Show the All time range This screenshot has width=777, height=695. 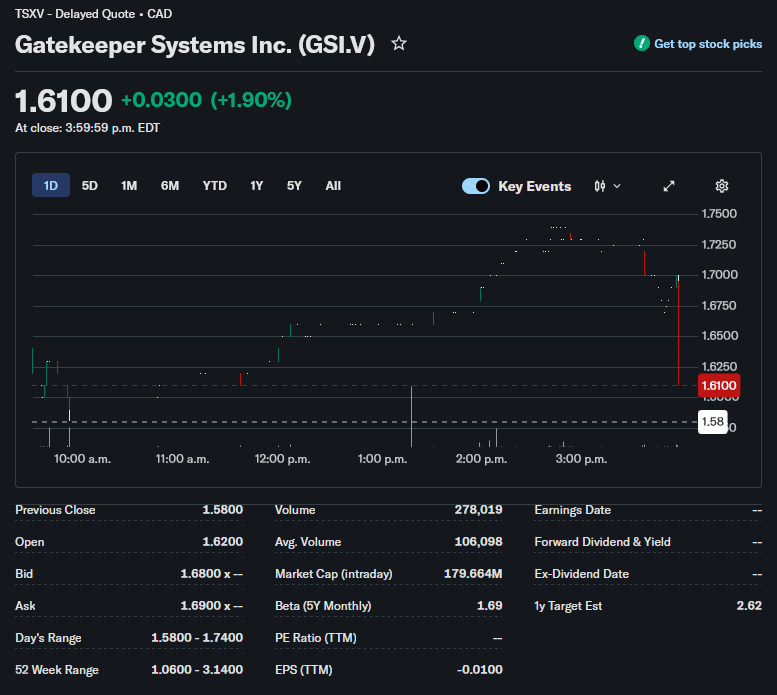(333, 186)
